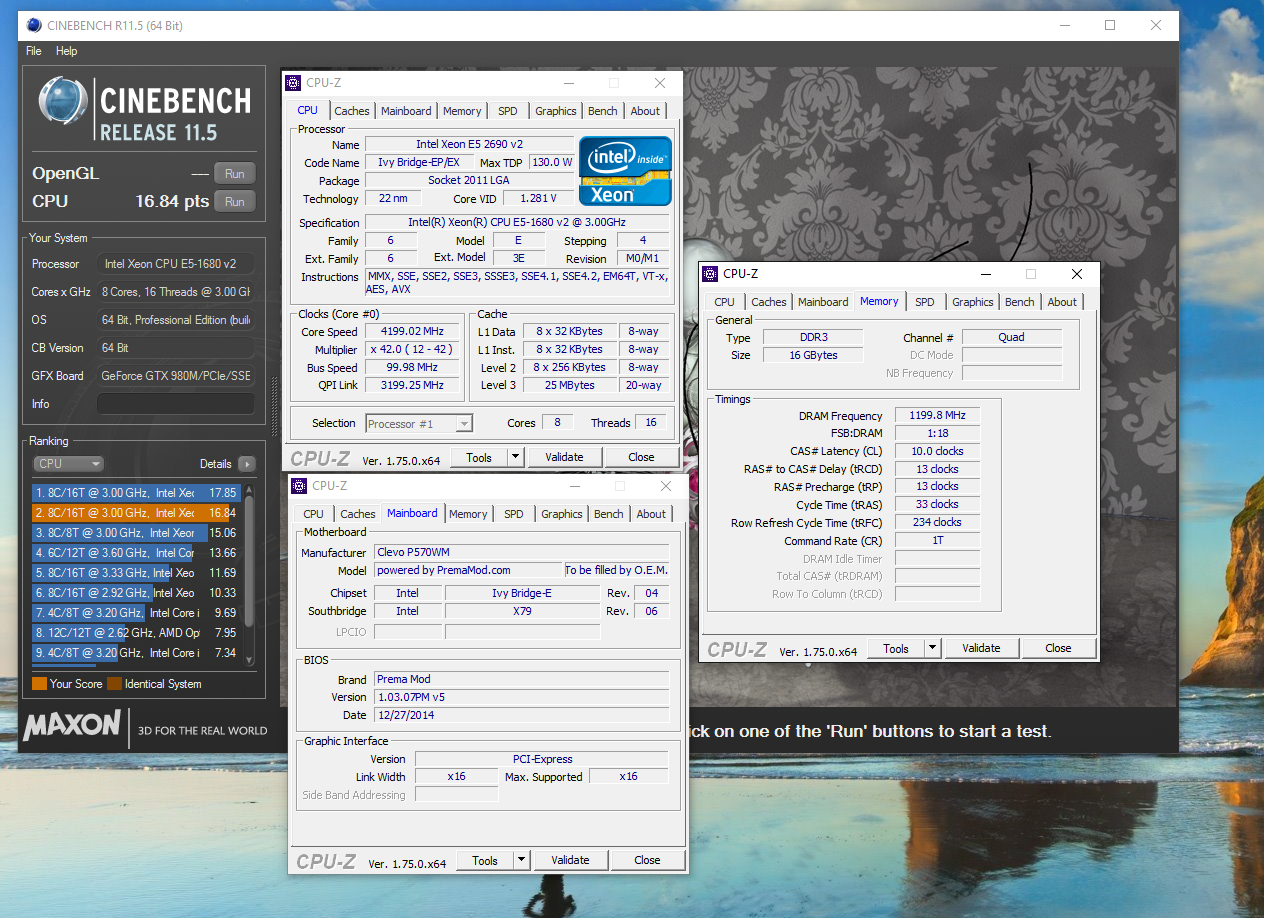Select ranking row 3 scoring 15.06
Viewport: 1264px width, 918px height.
(135, 533)
